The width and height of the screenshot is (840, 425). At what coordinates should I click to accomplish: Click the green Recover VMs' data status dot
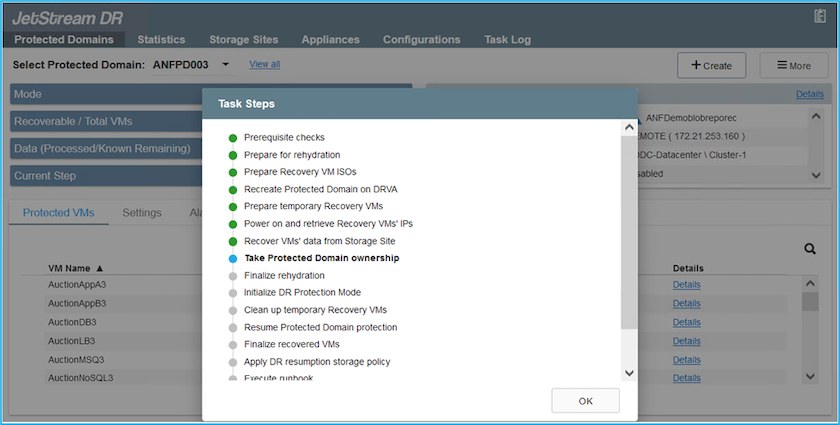233,241
